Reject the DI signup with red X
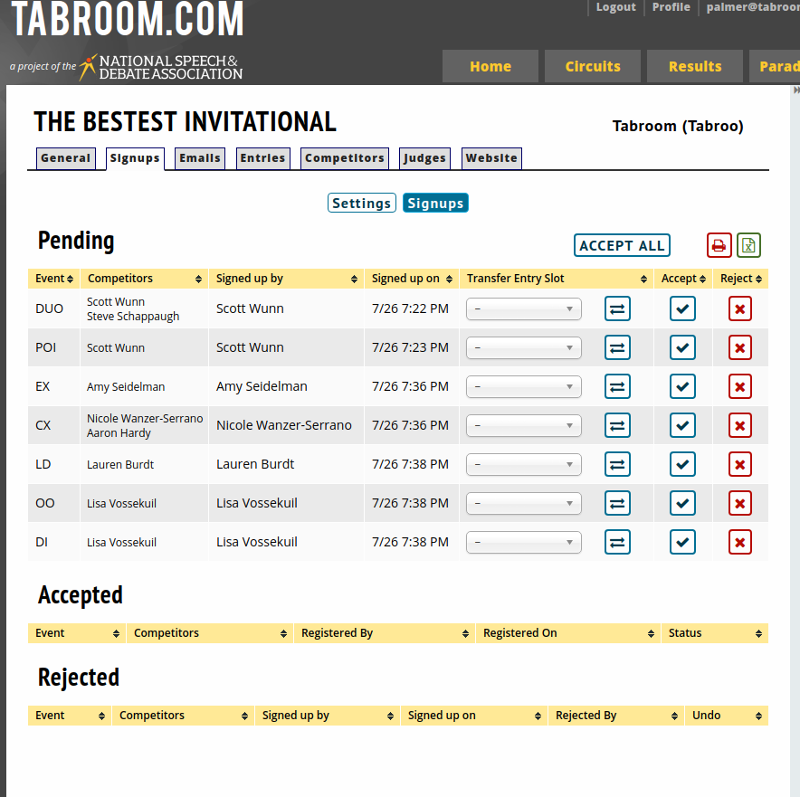This screenshot has width=800, height=797. (x=740, y=543)
